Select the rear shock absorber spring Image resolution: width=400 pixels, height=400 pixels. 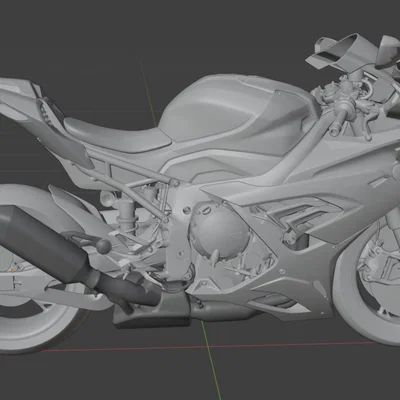tap(127, 216)
